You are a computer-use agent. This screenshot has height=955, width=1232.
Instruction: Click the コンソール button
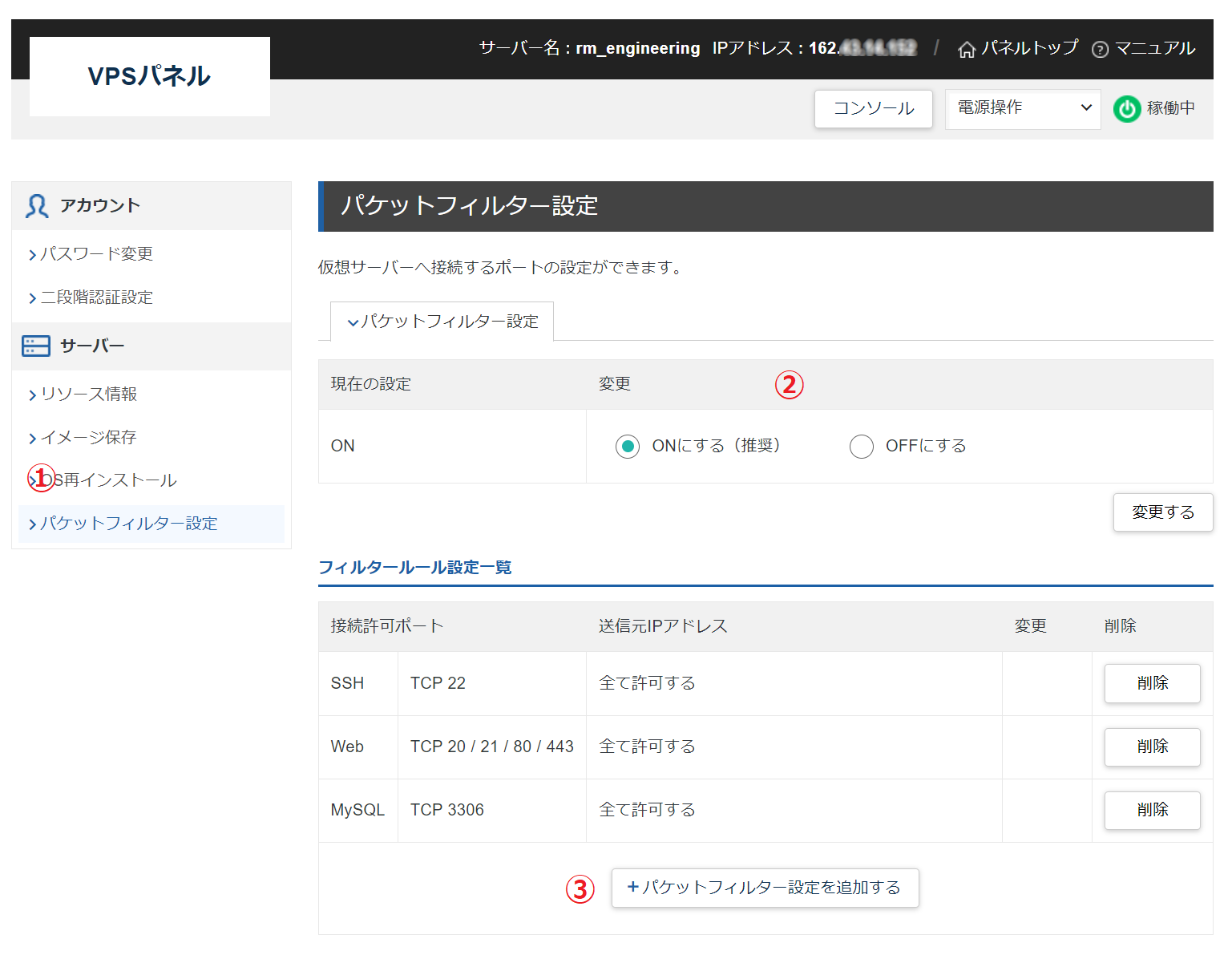click(873, 108)
